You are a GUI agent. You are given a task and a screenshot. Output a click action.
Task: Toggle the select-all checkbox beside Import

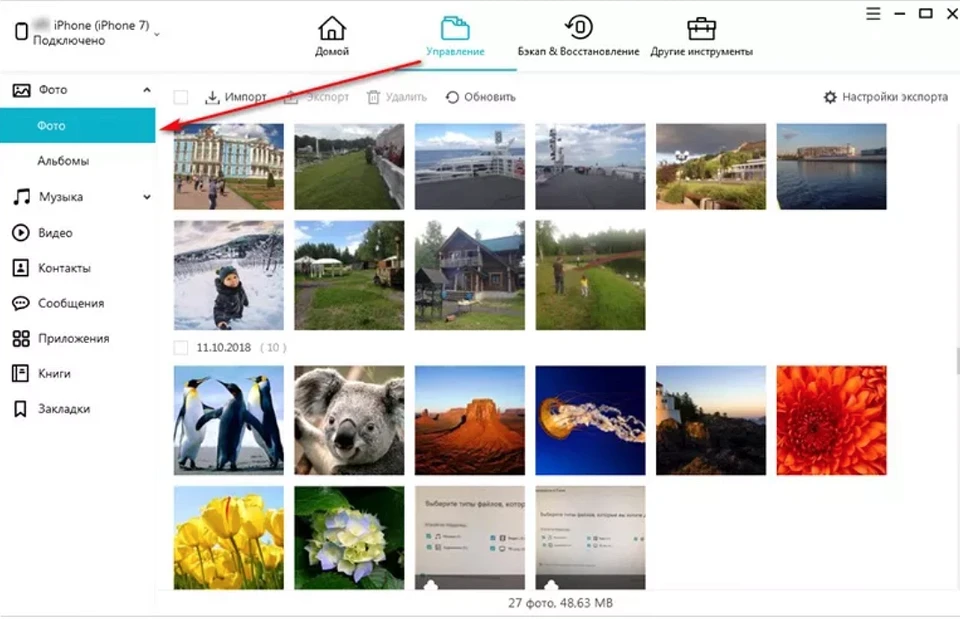tap(181, 97)
